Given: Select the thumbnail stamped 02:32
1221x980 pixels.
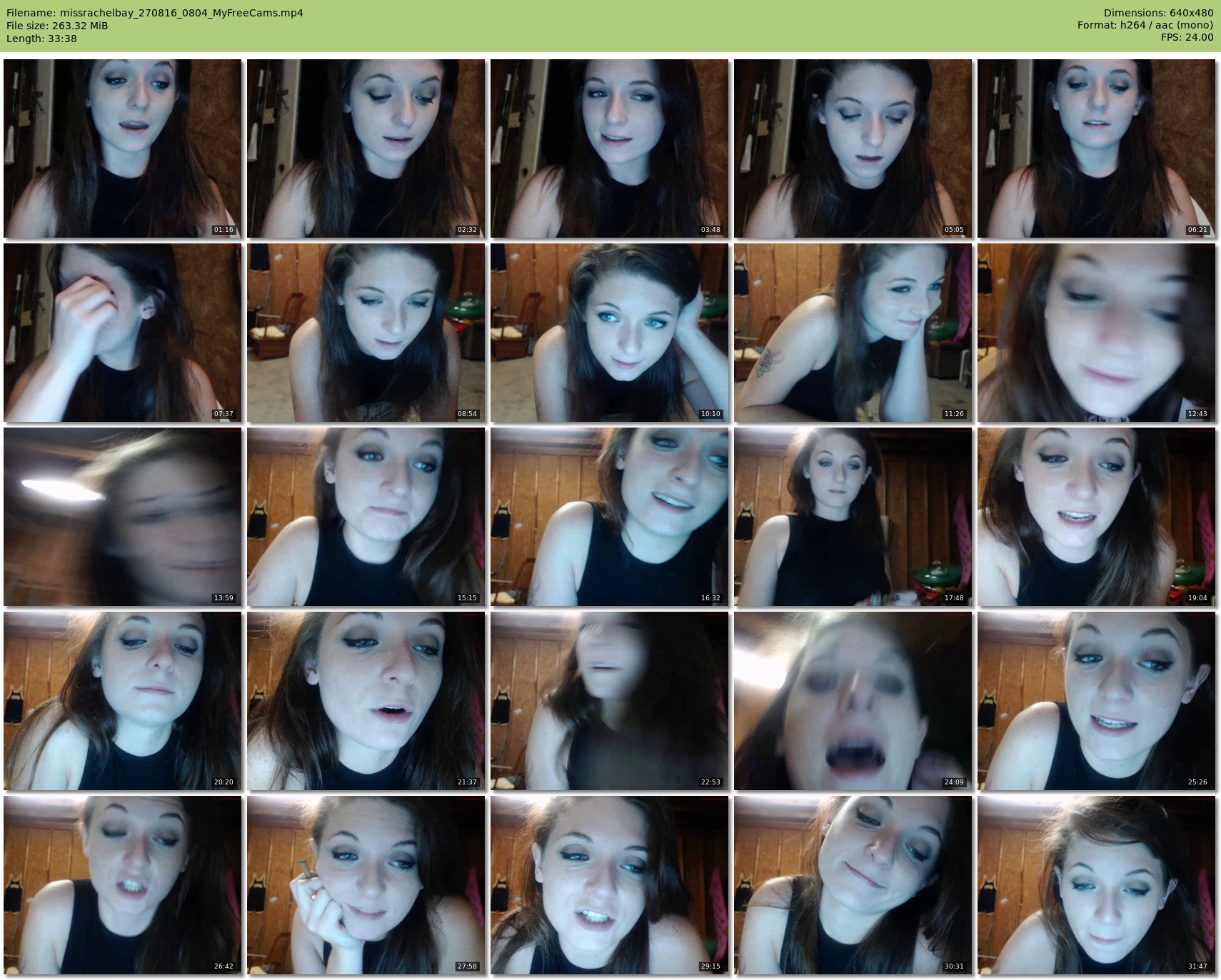Looking at the screenshot, I should [366, 148].
